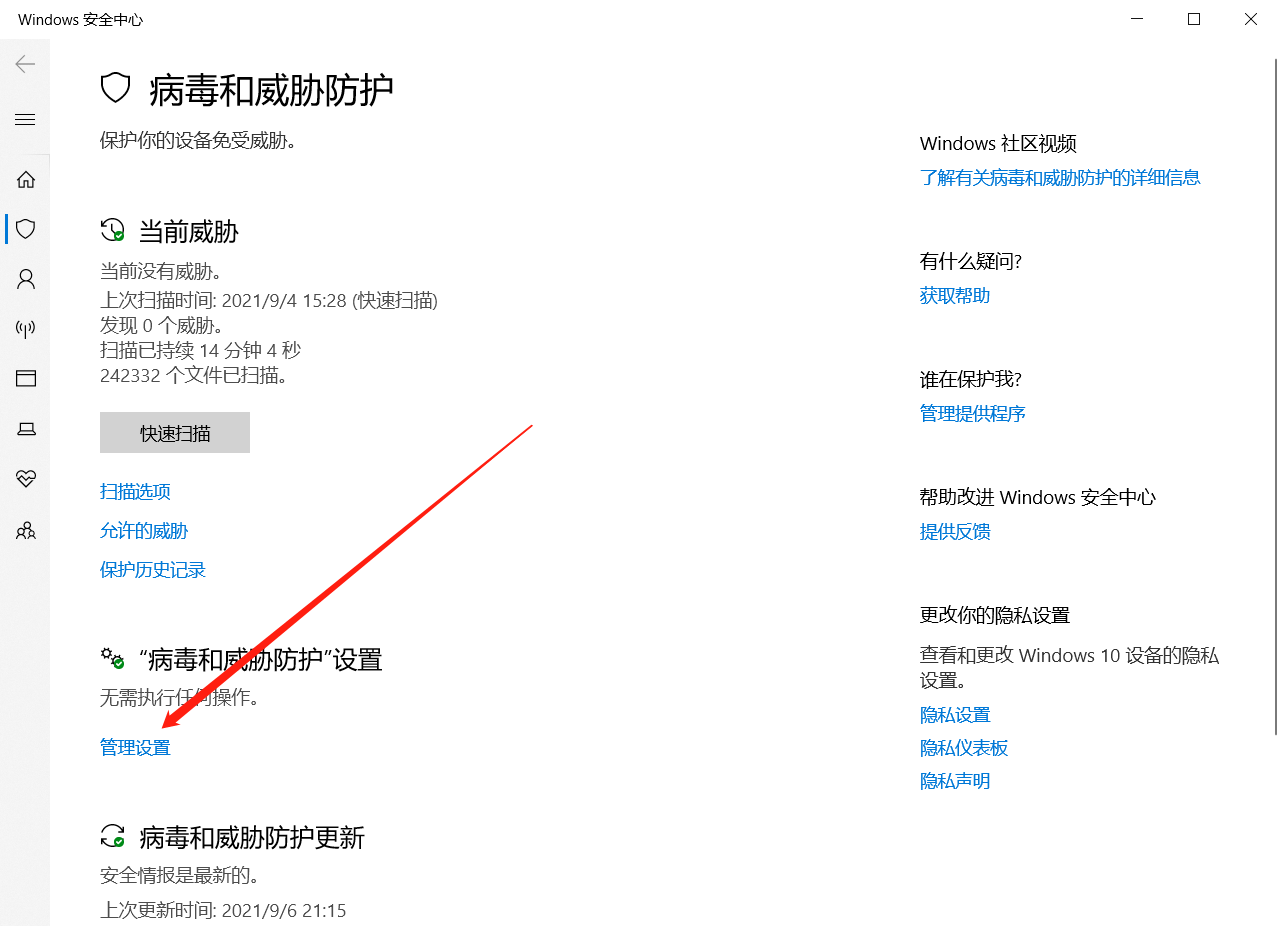
Task: Click the settings gear beside 病毒和威胁防护设置
Action: (x=111, y=658)
